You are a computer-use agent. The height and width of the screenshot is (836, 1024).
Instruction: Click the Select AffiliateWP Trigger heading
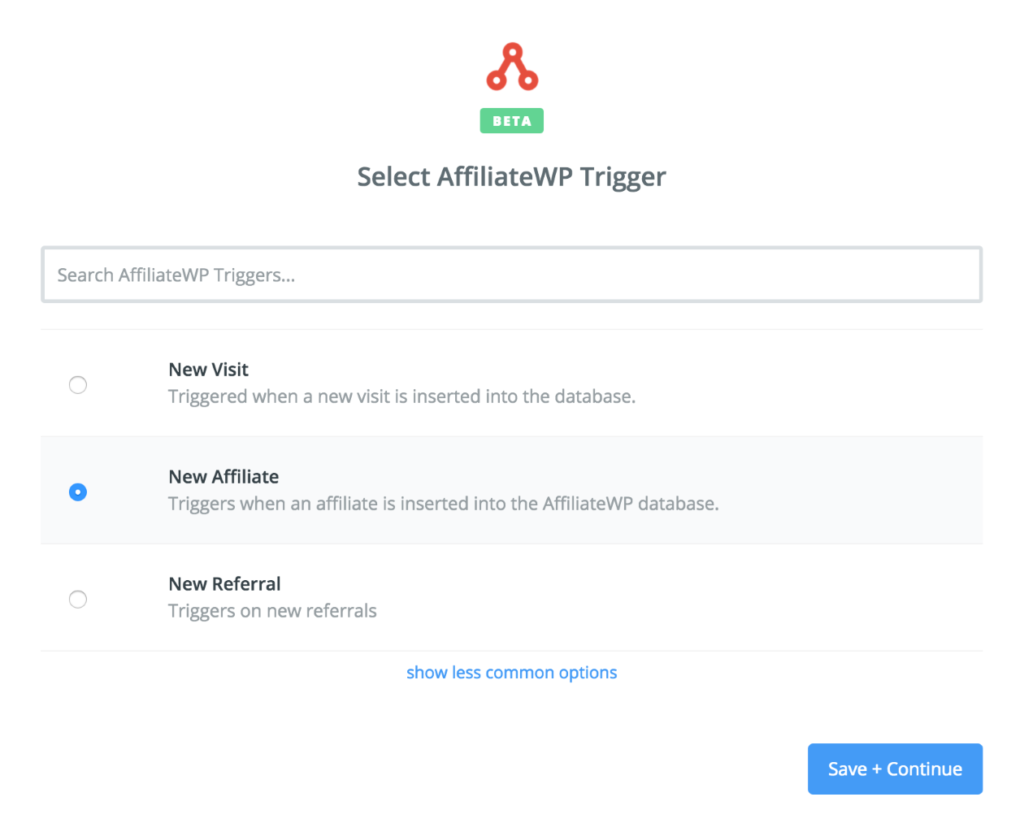pyautogui.click(x=512, y=176)
